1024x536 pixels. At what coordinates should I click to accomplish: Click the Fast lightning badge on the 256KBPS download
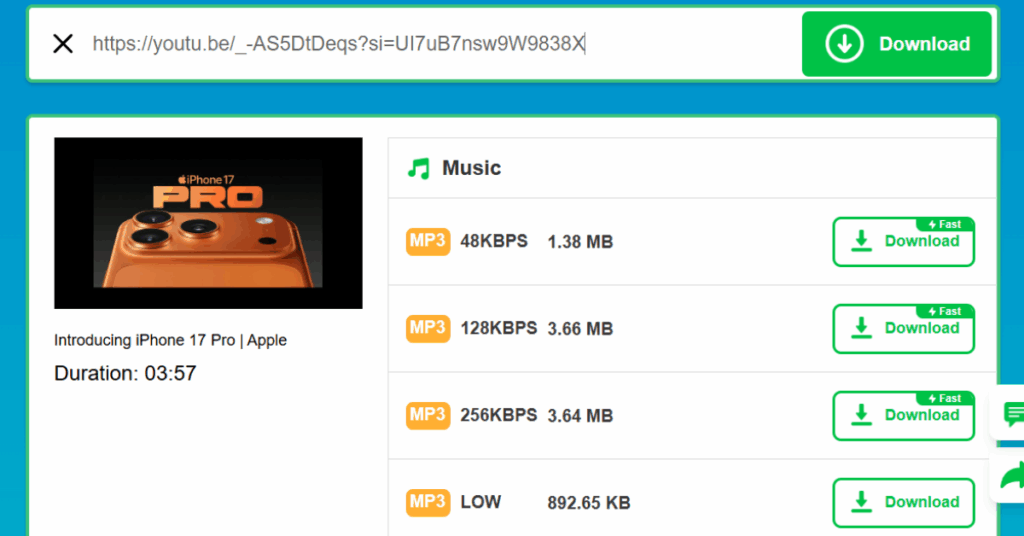click(945, 398)
